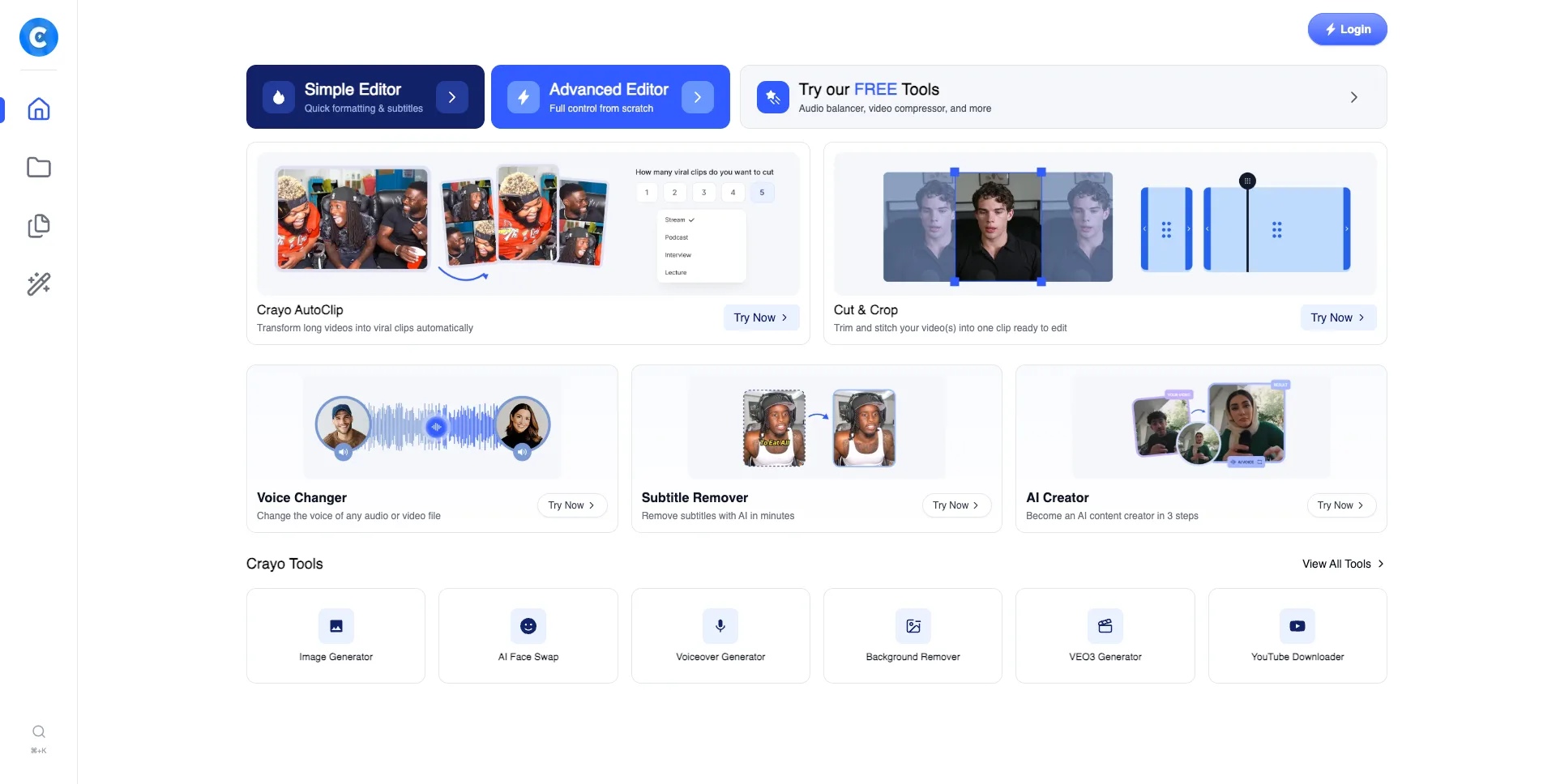Open the Image Generator tool
Screen dimensions: 1556x784
click(x=336, y=636)
